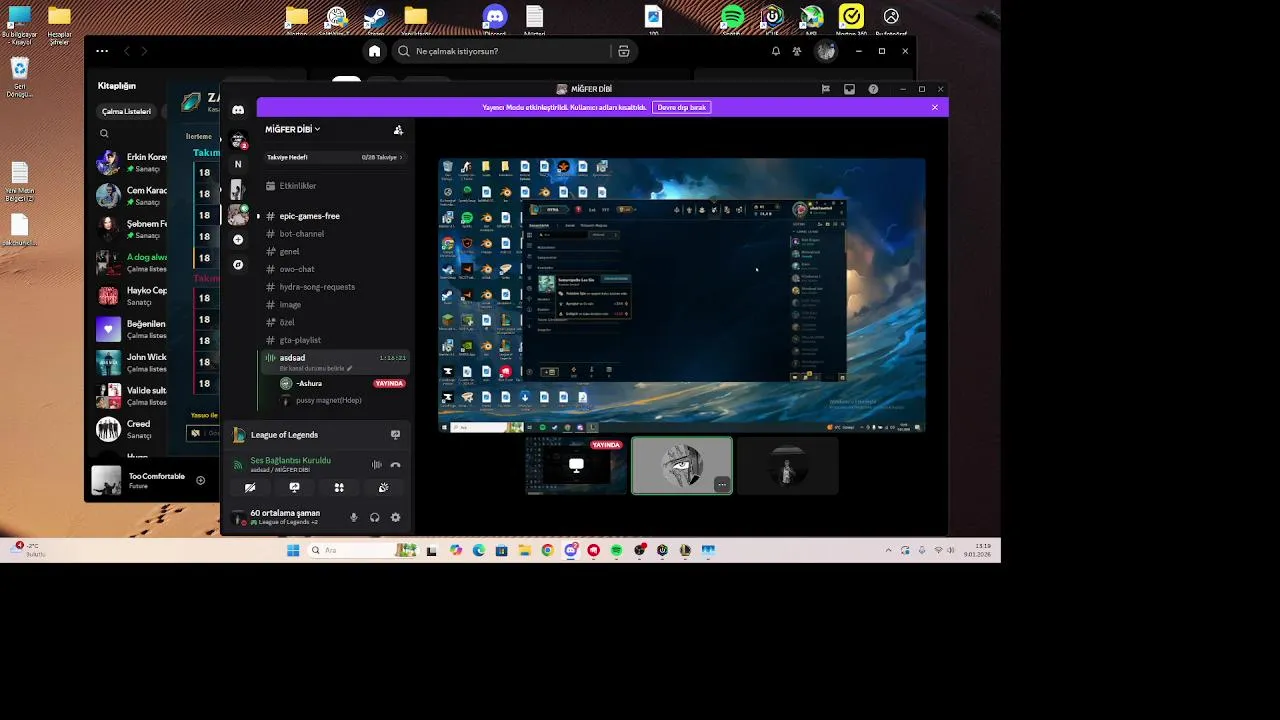This screenshot has width=1280, height=720.
Task: Disconnect from voice channel icon
Action: point(395,465)
